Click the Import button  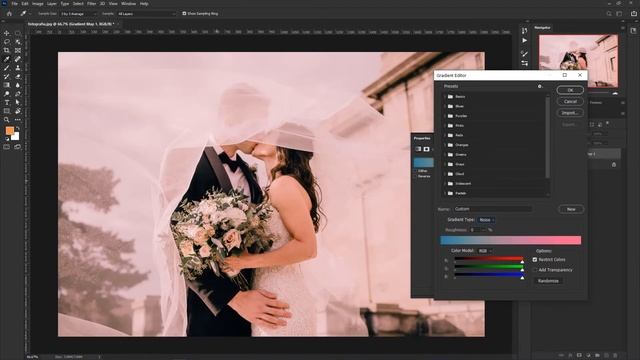(570, 113)
